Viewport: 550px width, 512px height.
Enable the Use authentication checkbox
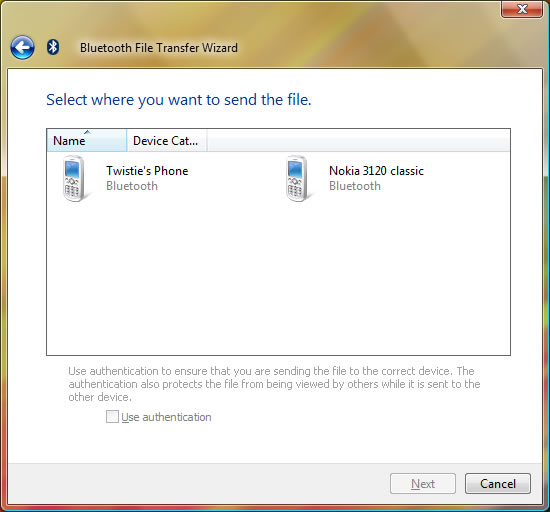[x=112, y=417]
